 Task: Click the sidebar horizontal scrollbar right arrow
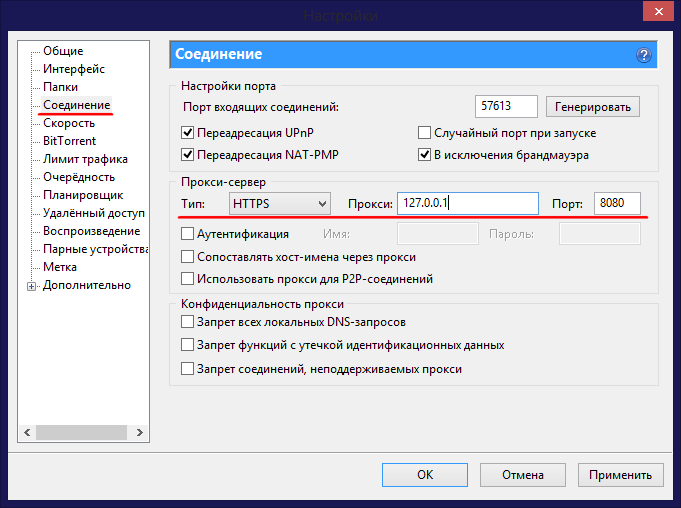click(141, 433)
